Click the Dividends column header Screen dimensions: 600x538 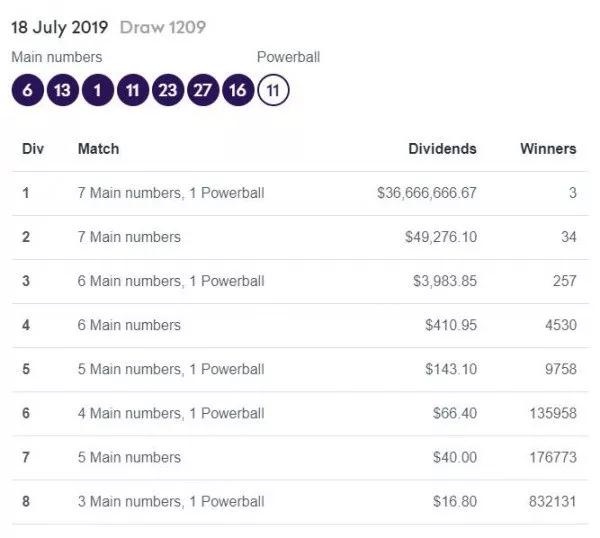442,149
